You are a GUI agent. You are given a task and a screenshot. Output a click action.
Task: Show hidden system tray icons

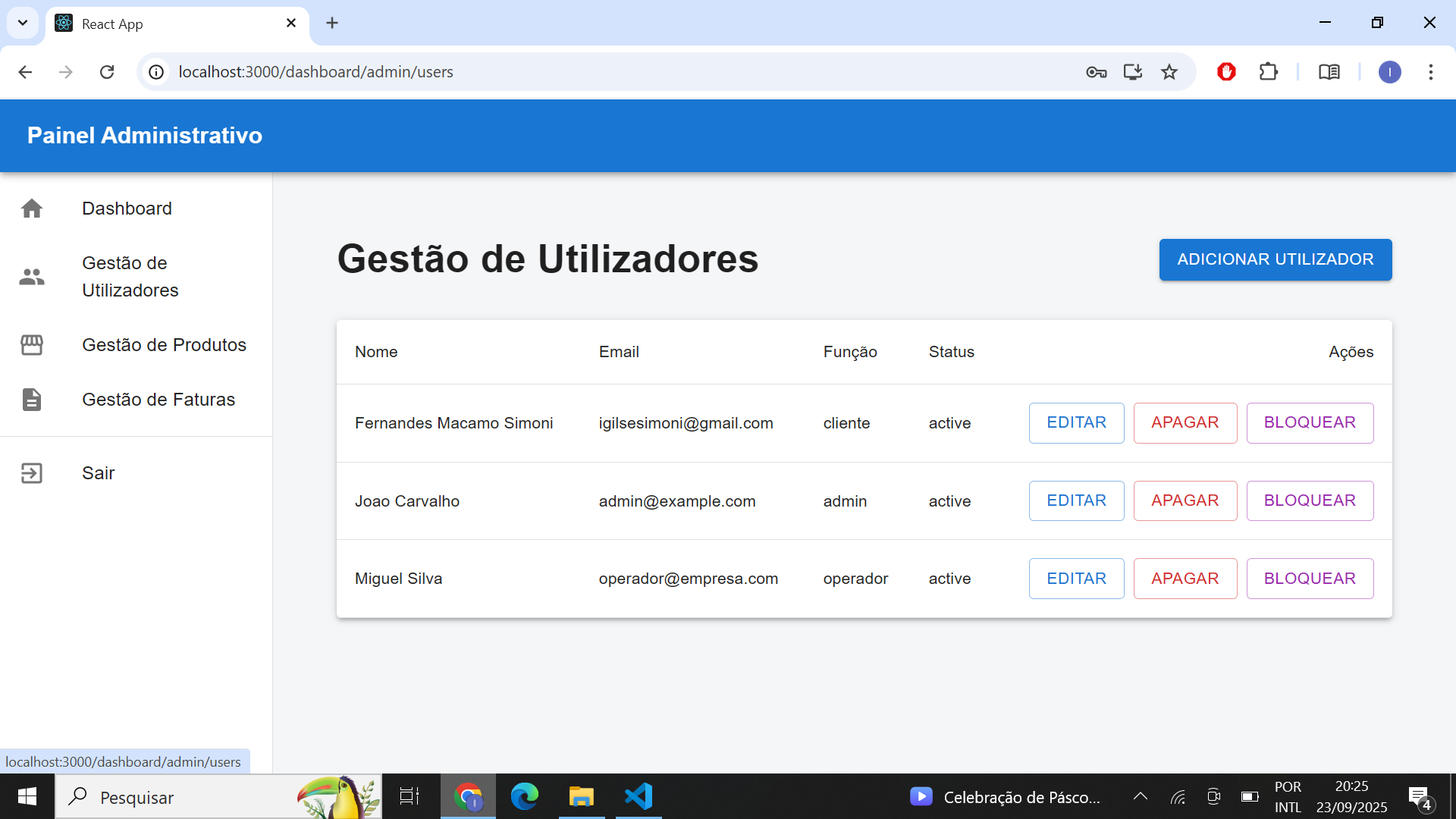(x=1140, y=796)
